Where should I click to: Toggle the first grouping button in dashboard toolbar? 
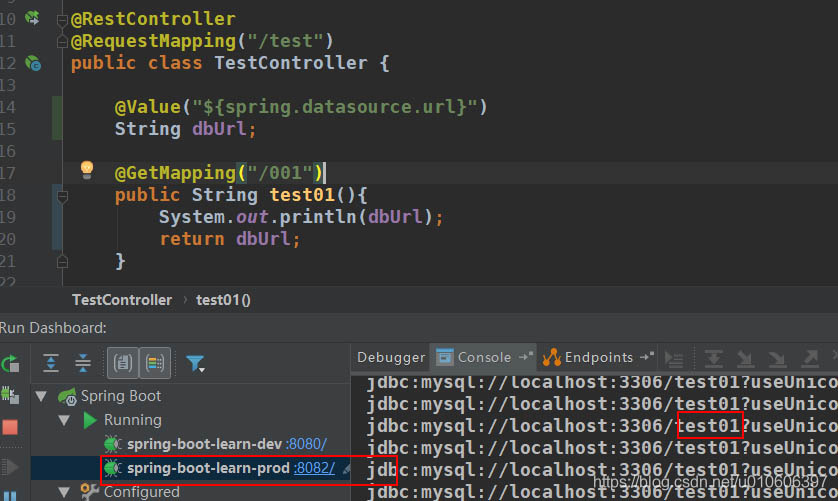123,363
